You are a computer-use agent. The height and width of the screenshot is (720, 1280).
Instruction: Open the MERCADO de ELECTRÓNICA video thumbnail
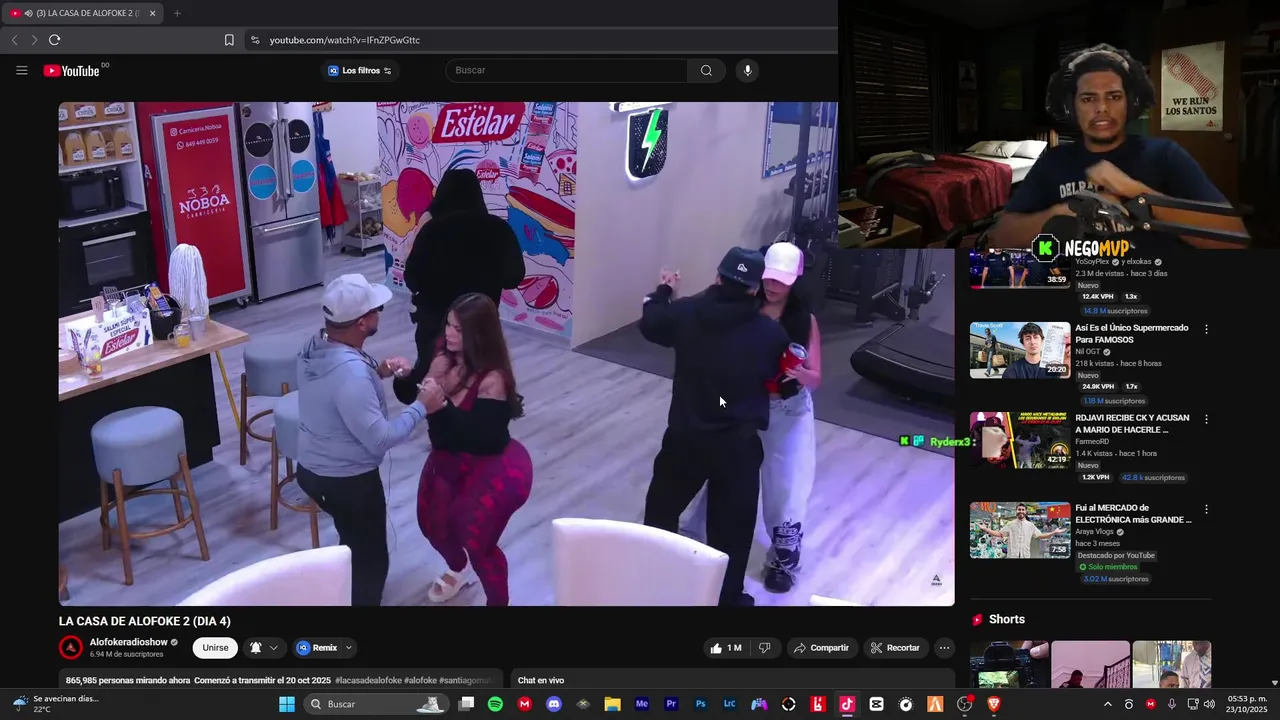pos(1019,530)
